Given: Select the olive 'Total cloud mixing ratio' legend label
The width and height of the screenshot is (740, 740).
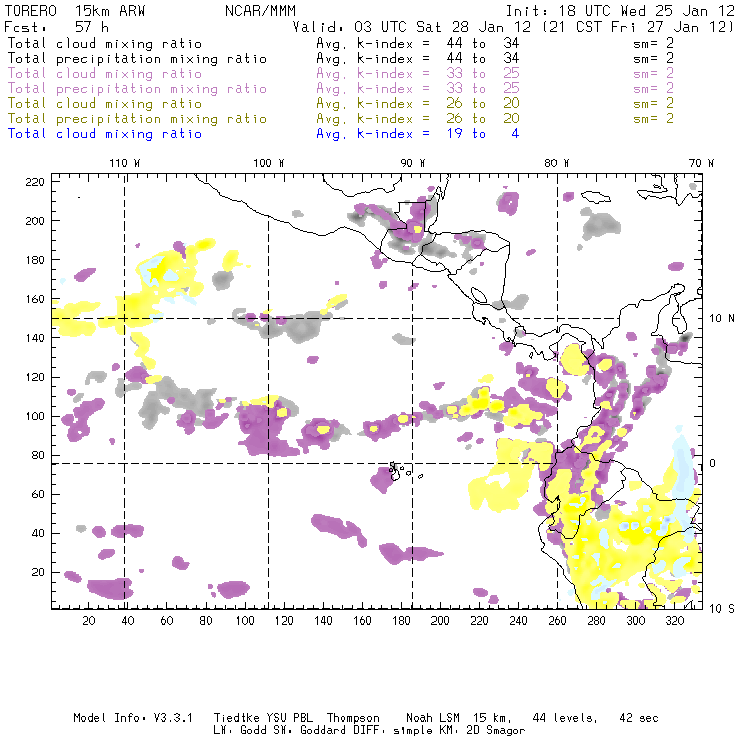Looking at the screenshot, I should point(105,103).
